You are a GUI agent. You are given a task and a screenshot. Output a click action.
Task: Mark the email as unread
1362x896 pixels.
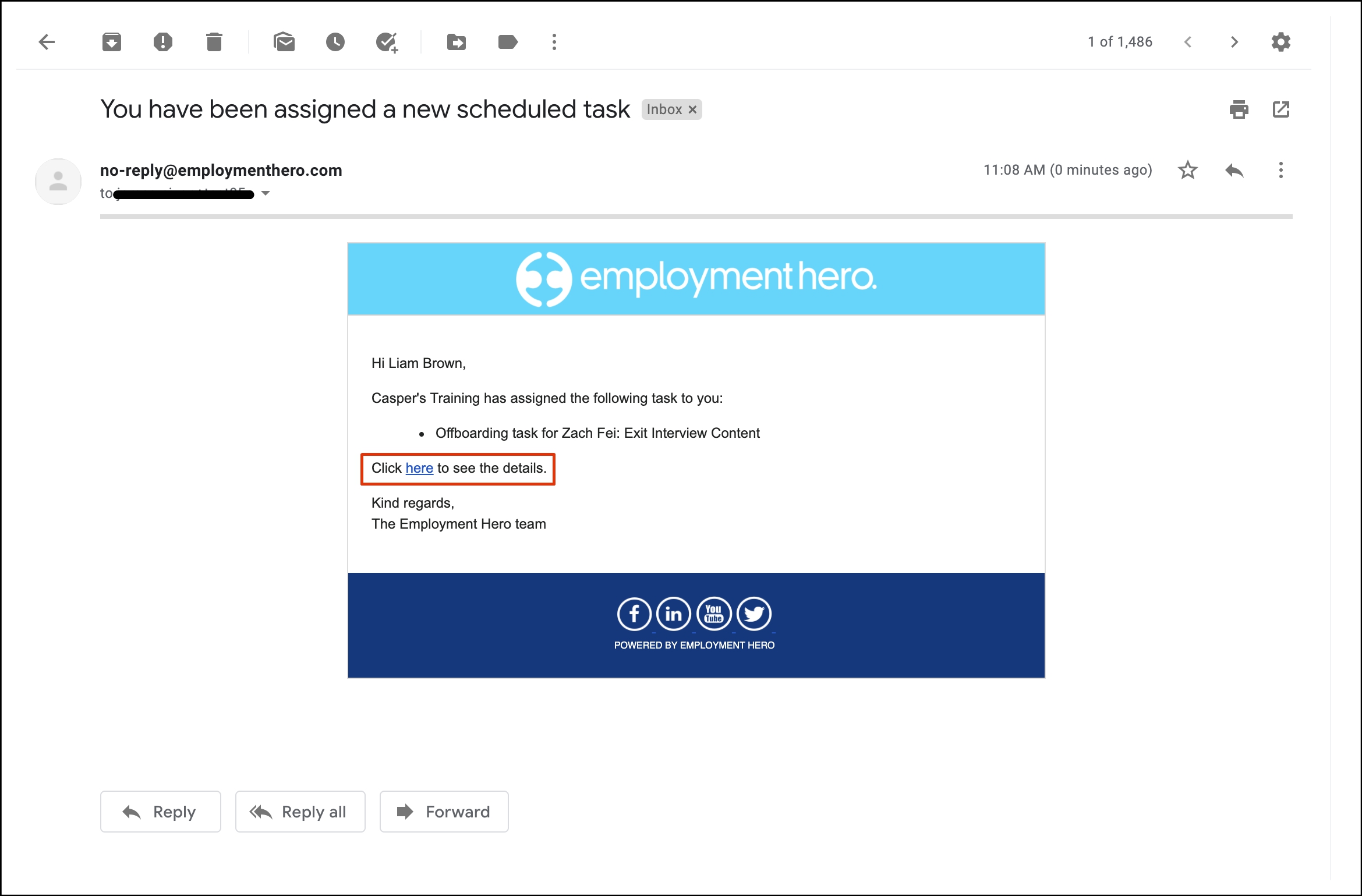pos(284,42)
